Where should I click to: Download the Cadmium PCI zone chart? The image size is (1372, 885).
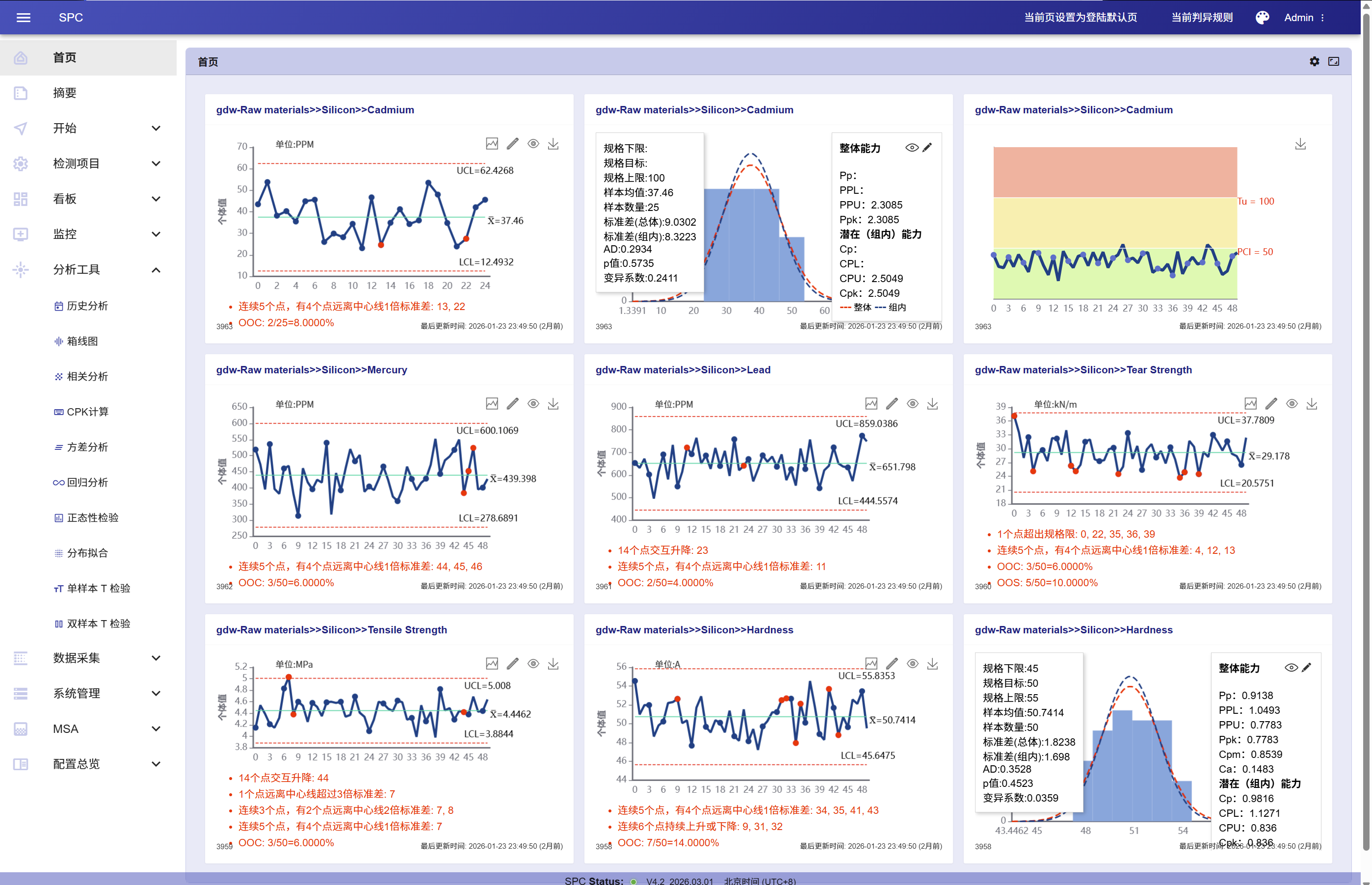pos(1300,144)
